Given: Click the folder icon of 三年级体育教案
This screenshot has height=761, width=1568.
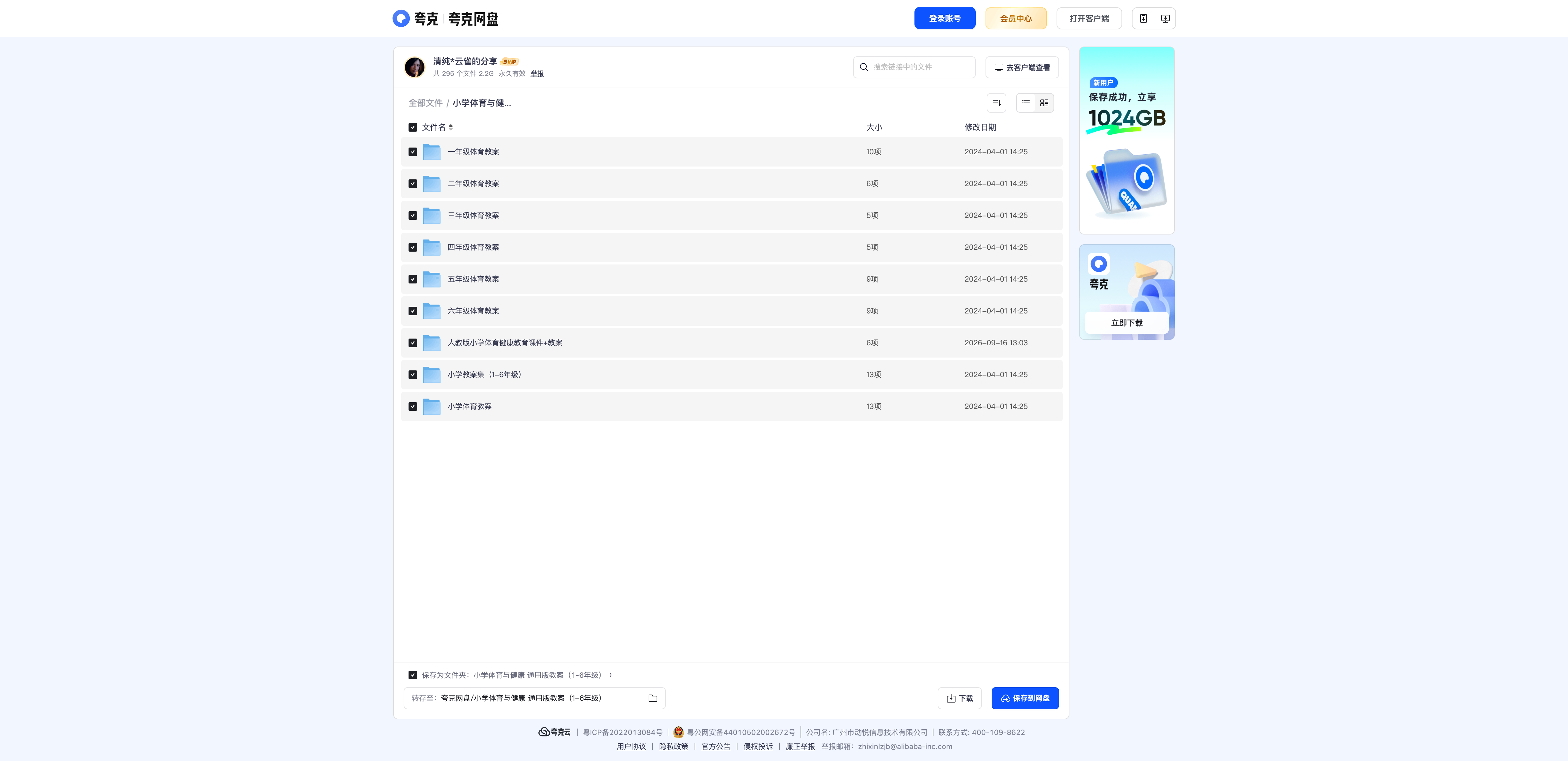Looking at the screenshot, I should pyautogui.click(x=432, y=215).
